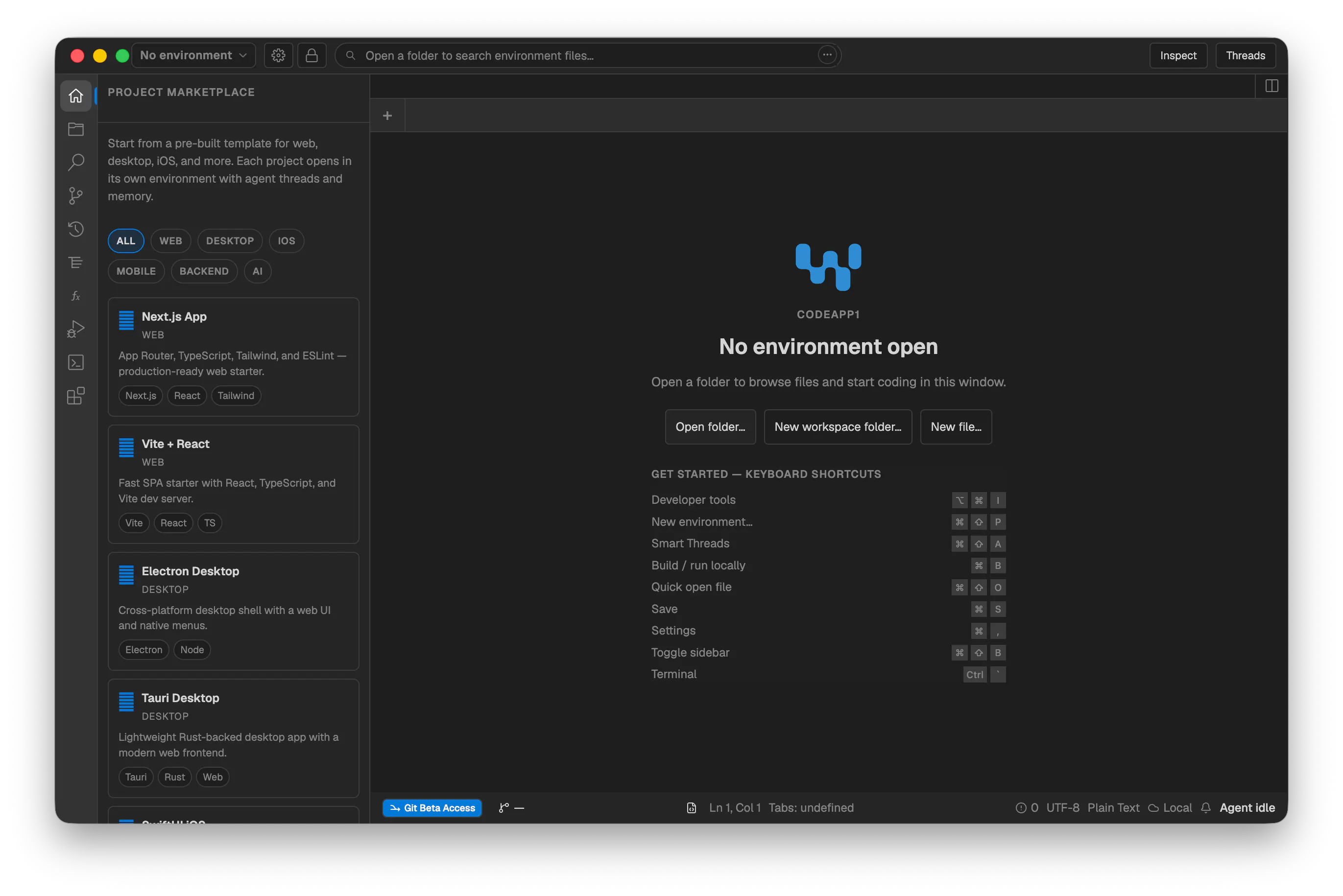Click the file icon in status bar
1343x896 pixels.
(692, 807)
